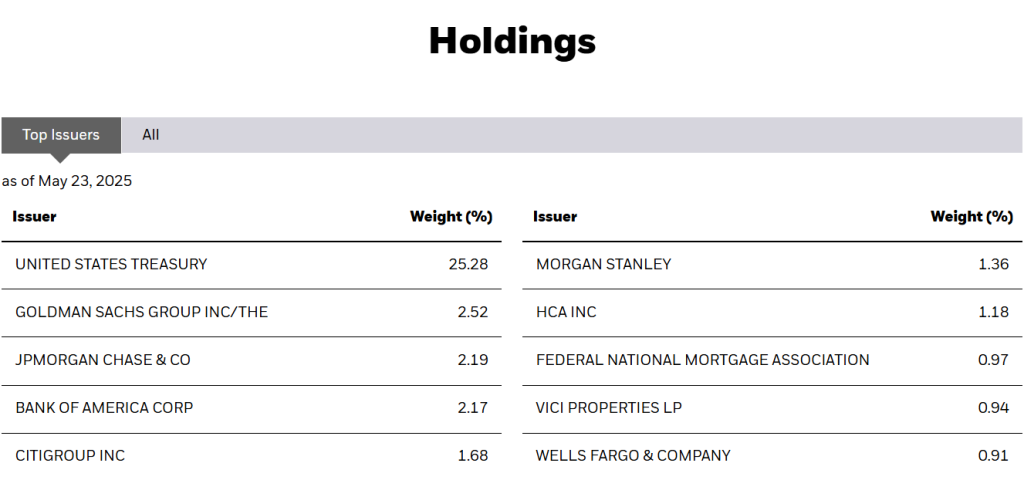
Task: Click the as of May 23, 2025 date
Action: pos(67,181)
